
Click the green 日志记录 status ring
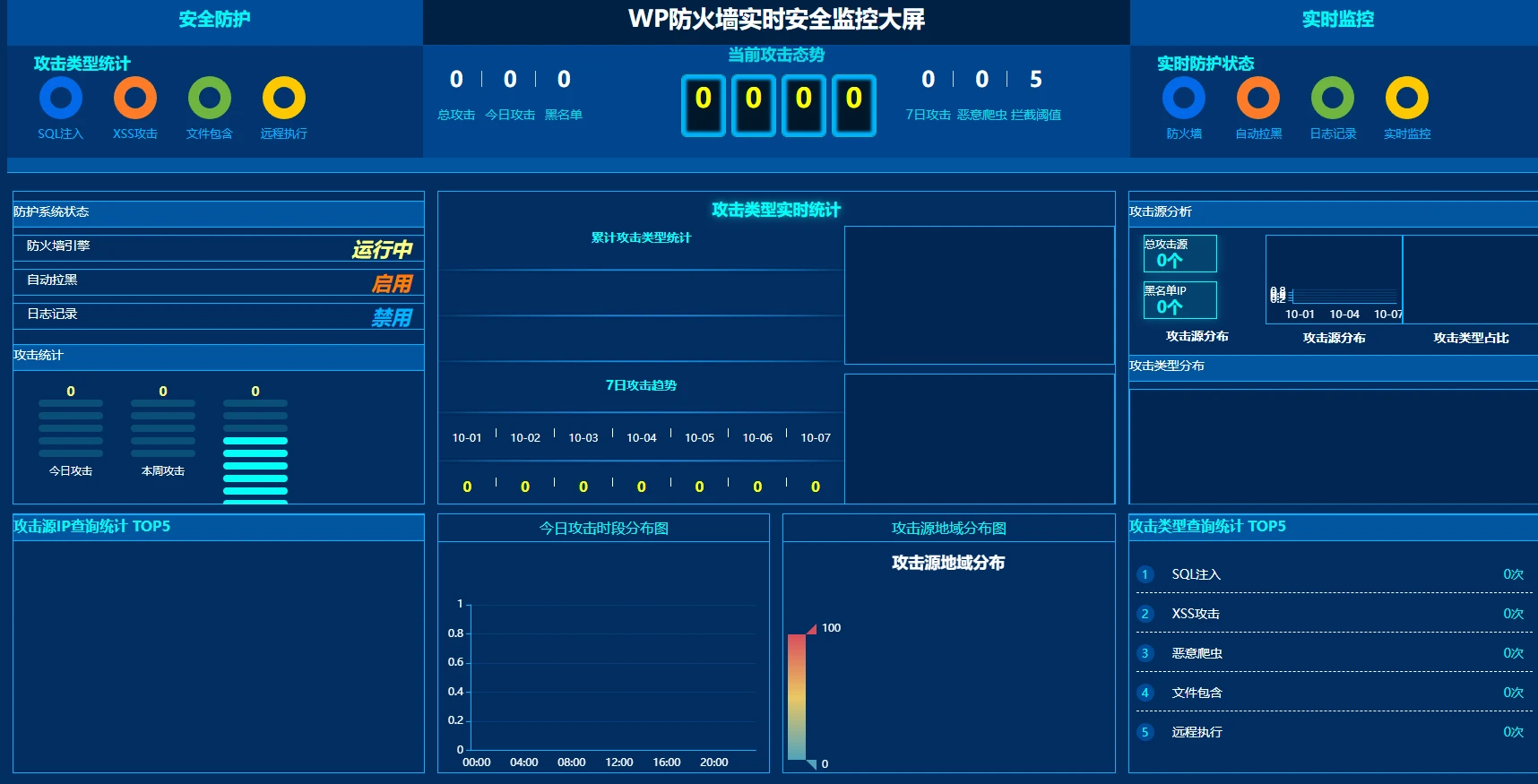click(x=1333, y=98)
